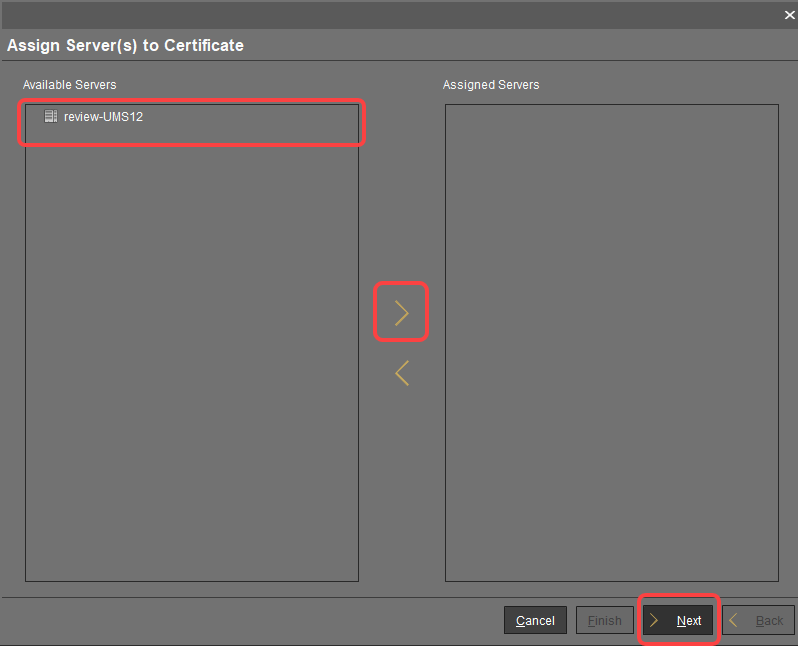Go back using the Back label

point(769,621)
